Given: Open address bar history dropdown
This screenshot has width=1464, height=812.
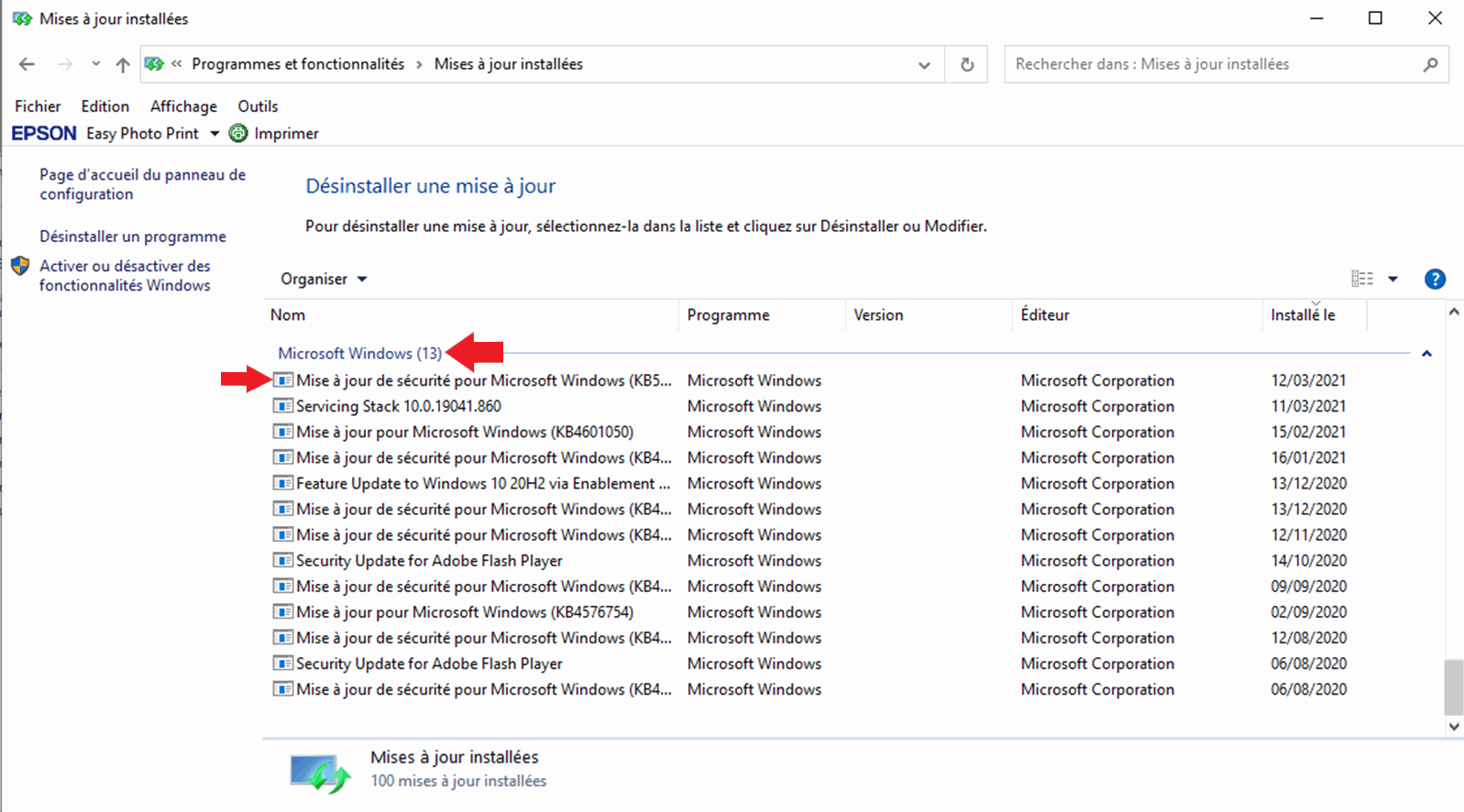Looking at the screenshot, I should coord(924,65).
